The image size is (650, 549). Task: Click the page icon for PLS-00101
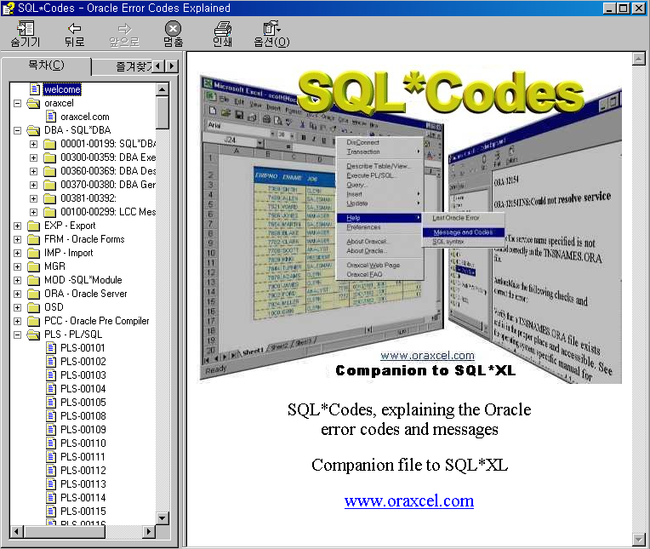51,348
